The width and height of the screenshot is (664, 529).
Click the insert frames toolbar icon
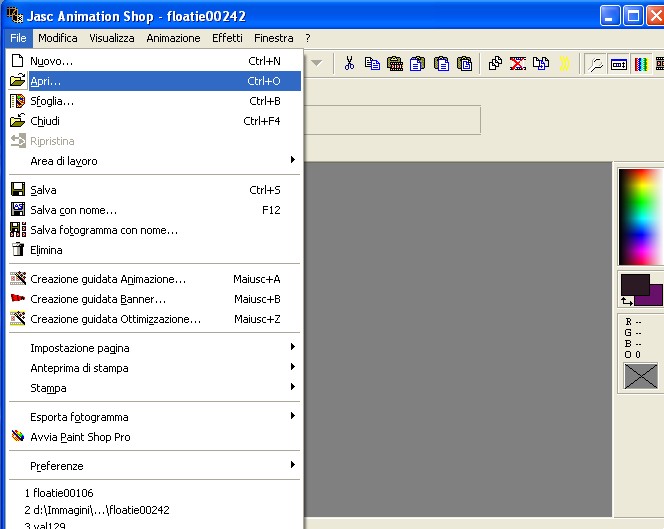click(541, 64)
